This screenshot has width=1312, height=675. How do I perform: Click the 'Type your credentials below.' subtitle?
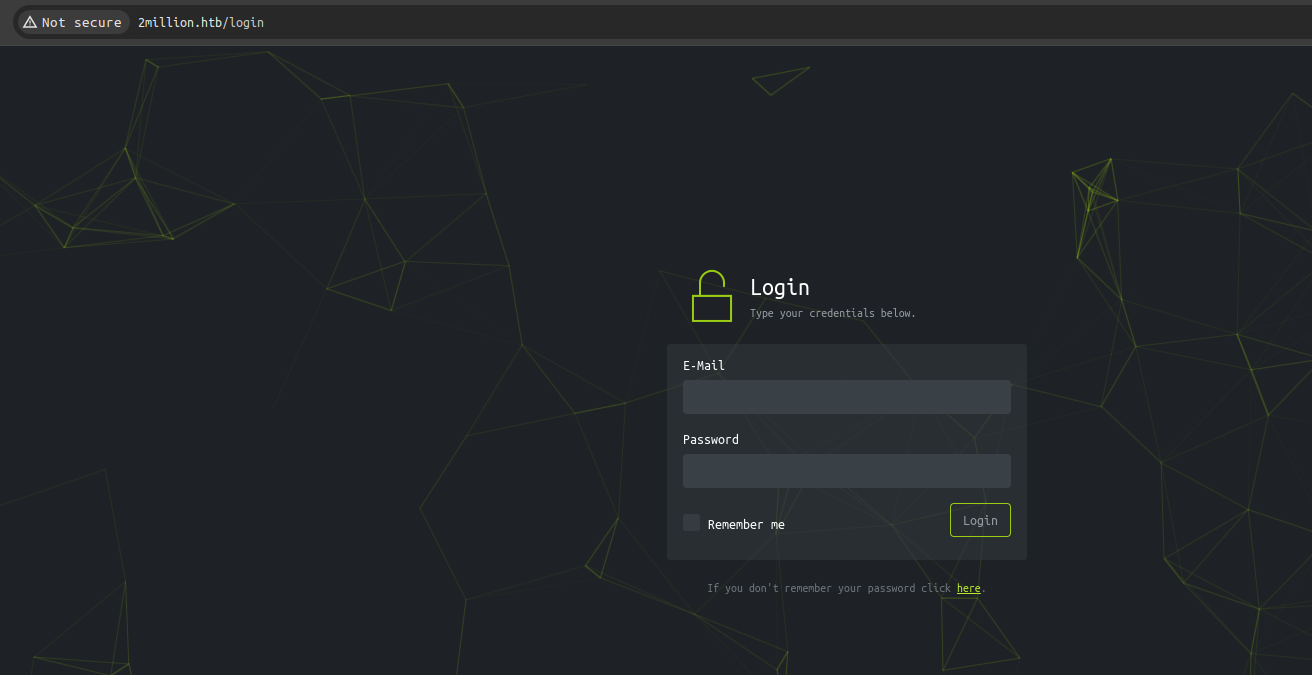pyautogui.click(x=832, y=313)
